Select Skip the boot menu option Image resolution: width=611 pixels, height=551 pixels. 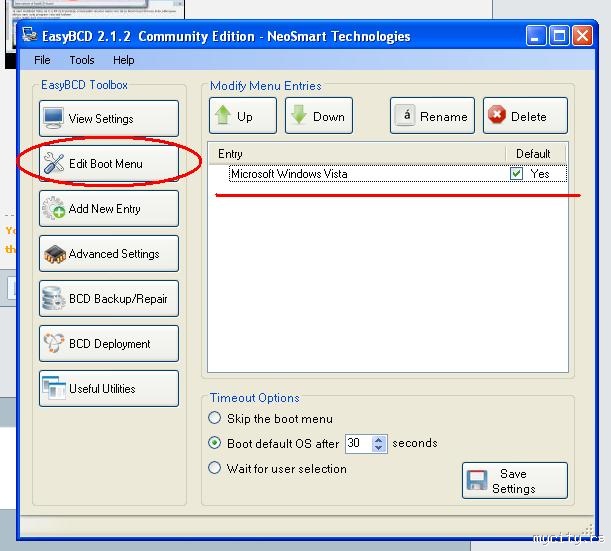coord(214,418)
